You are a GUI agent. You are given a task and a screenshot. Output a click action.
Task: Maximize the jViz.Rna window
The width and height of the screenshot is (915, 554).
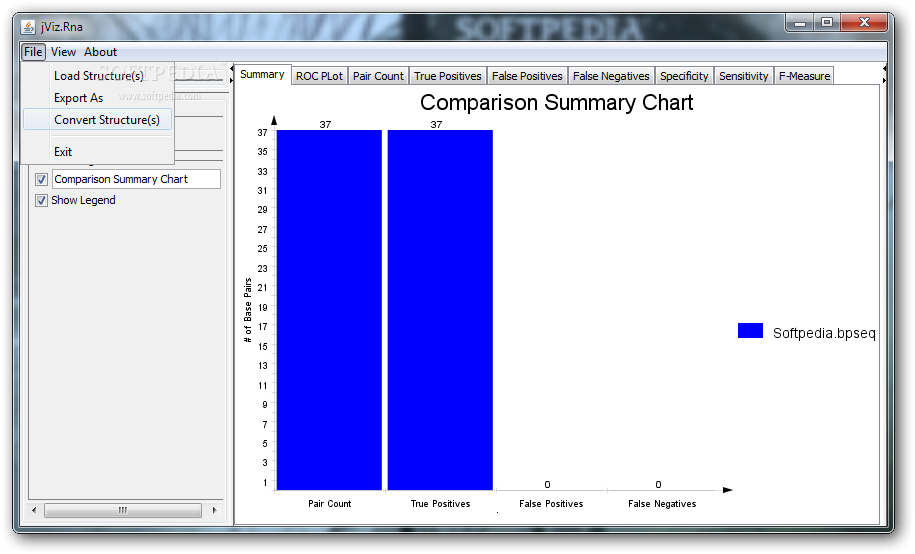(x=827, y=23)
